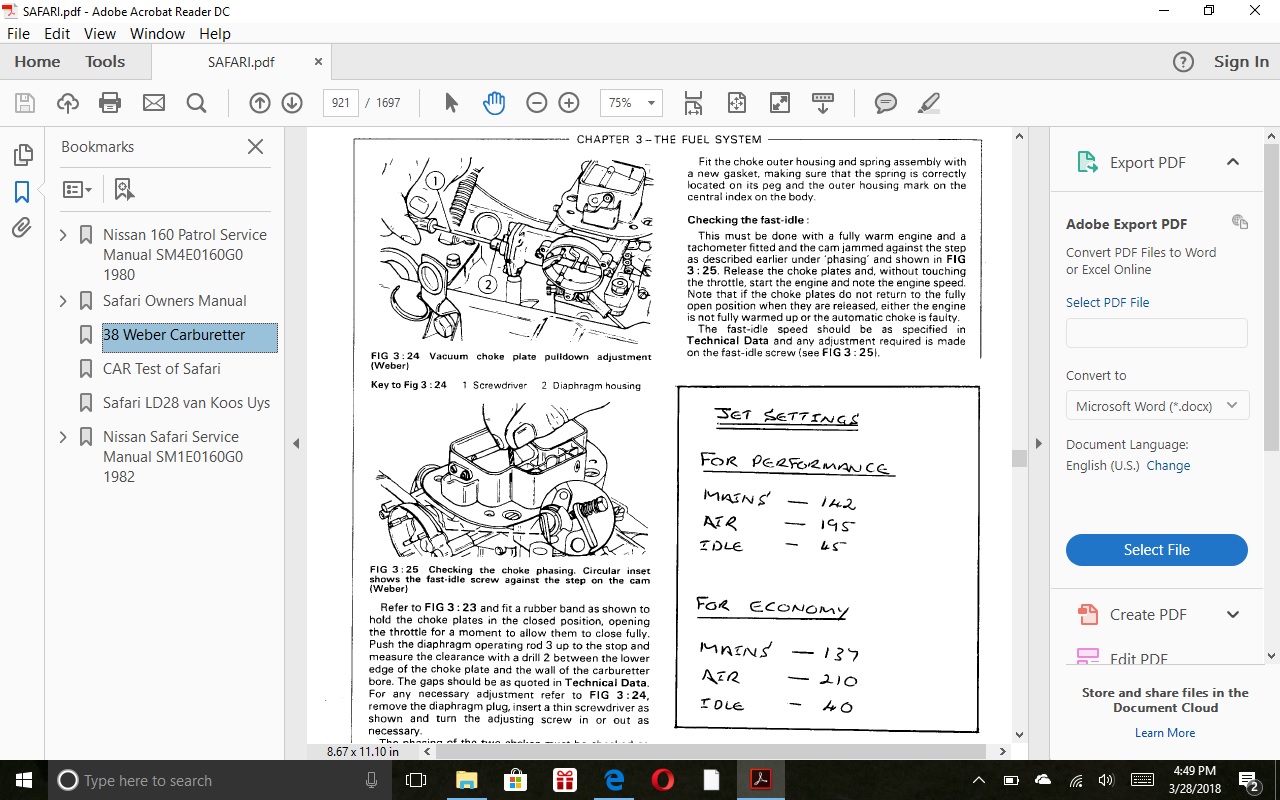
Task: Toggle the Bookmarks panel icon
Action: point(22,192)
